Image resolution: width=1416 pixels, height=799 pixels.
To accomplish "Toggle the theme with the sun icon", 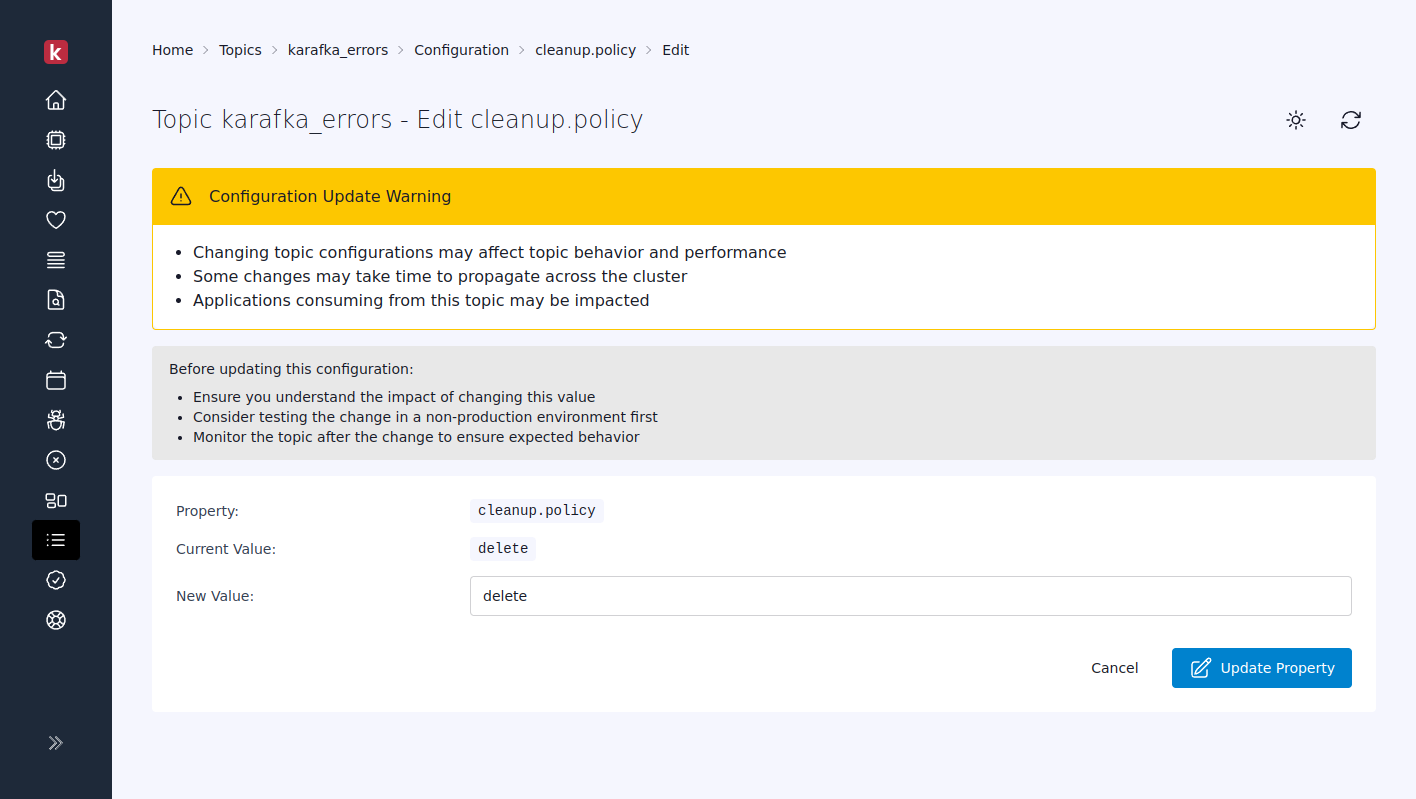I will 1295,120.
